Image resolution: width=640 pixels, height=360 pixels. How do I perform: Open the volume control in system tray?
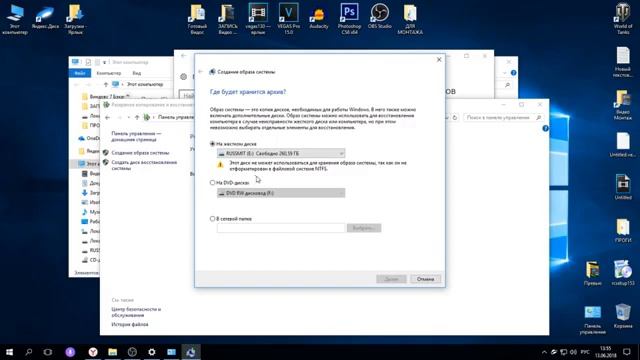click(573, 352)
